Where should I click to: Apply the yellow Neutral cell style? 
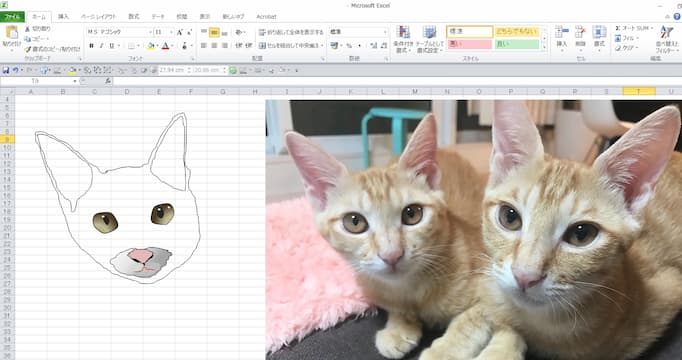coord(517,32)
